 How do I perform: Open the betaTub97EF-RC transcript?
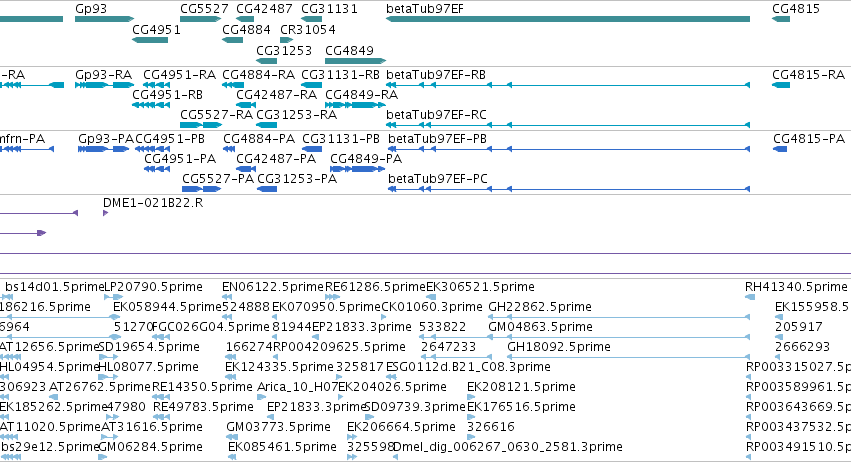click(x=568, y=125)
